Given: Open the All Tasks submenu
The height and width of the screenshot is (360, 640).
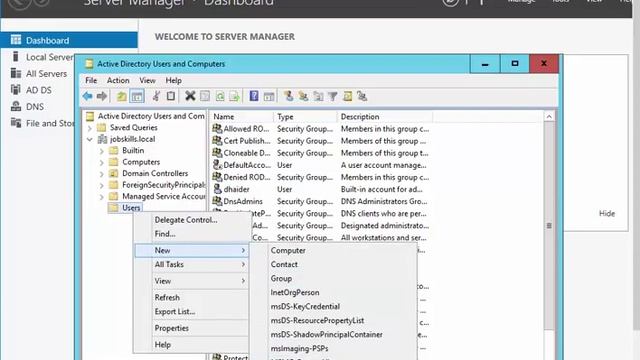Looking at the screenshot, I should (x=191, y=264).
